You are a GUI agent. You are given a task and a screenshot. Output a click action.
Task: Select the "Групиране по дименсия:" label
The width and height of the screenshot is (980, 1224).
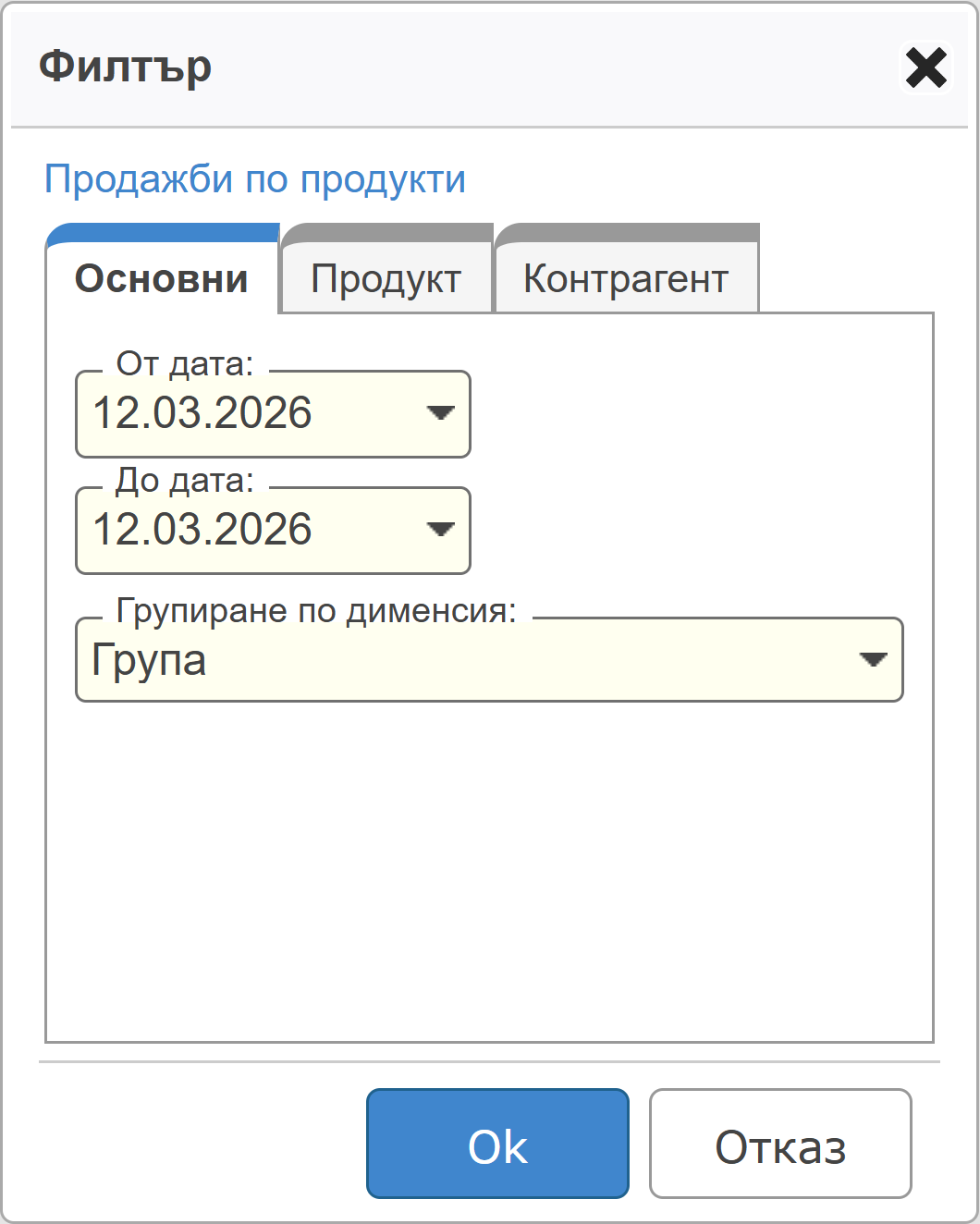(x=316, y=611)
